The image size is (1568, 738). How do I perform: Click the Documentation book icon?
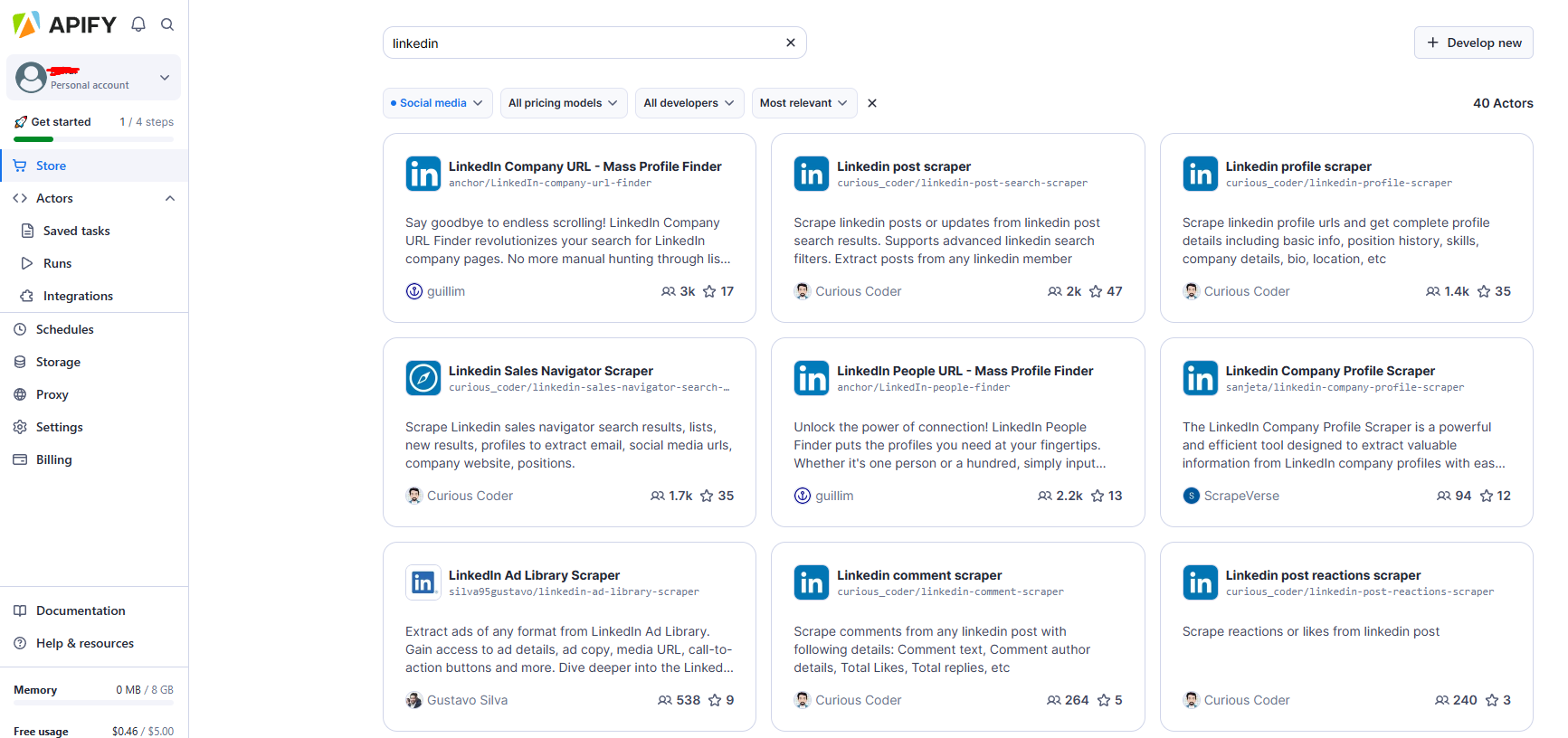pos(20,610)
